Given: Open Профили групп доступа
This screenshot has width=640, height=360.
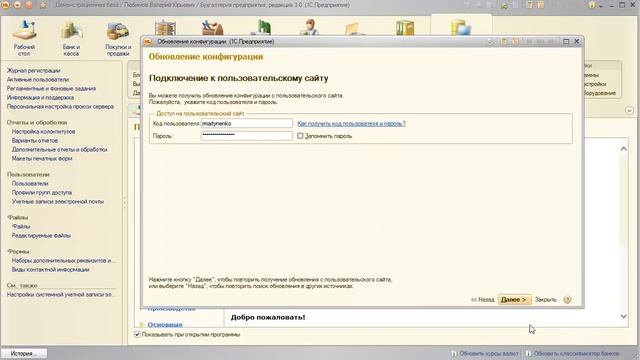Looking at the screenshot, I should (x=42, y=192).
